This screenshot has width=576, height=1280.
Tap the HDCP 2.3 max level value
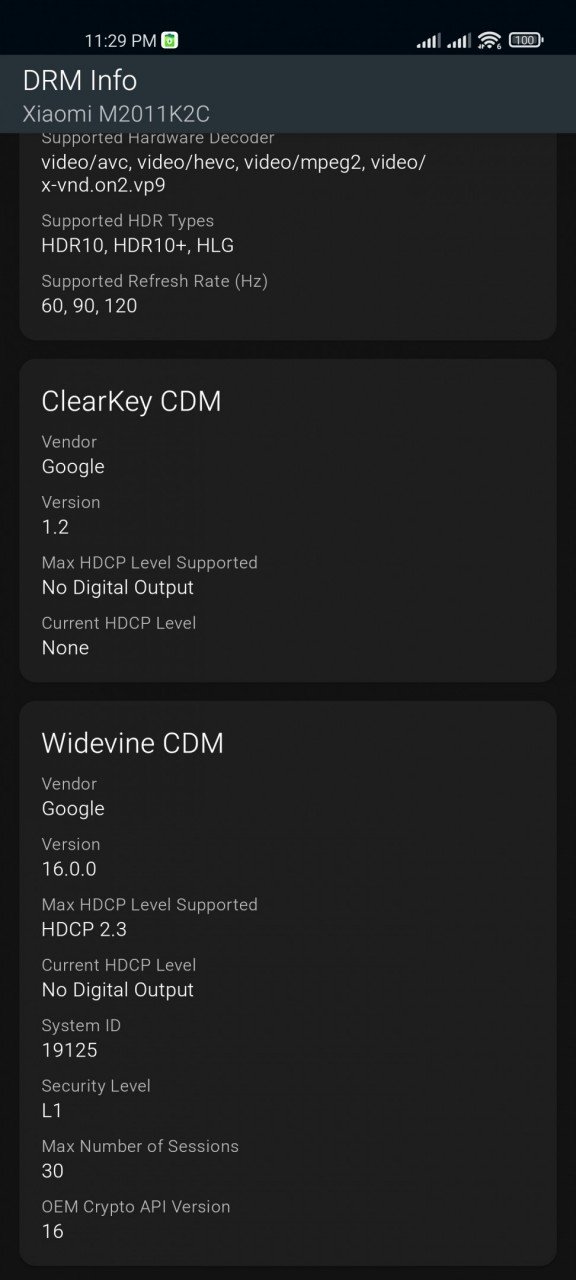(x=84, y=929)
